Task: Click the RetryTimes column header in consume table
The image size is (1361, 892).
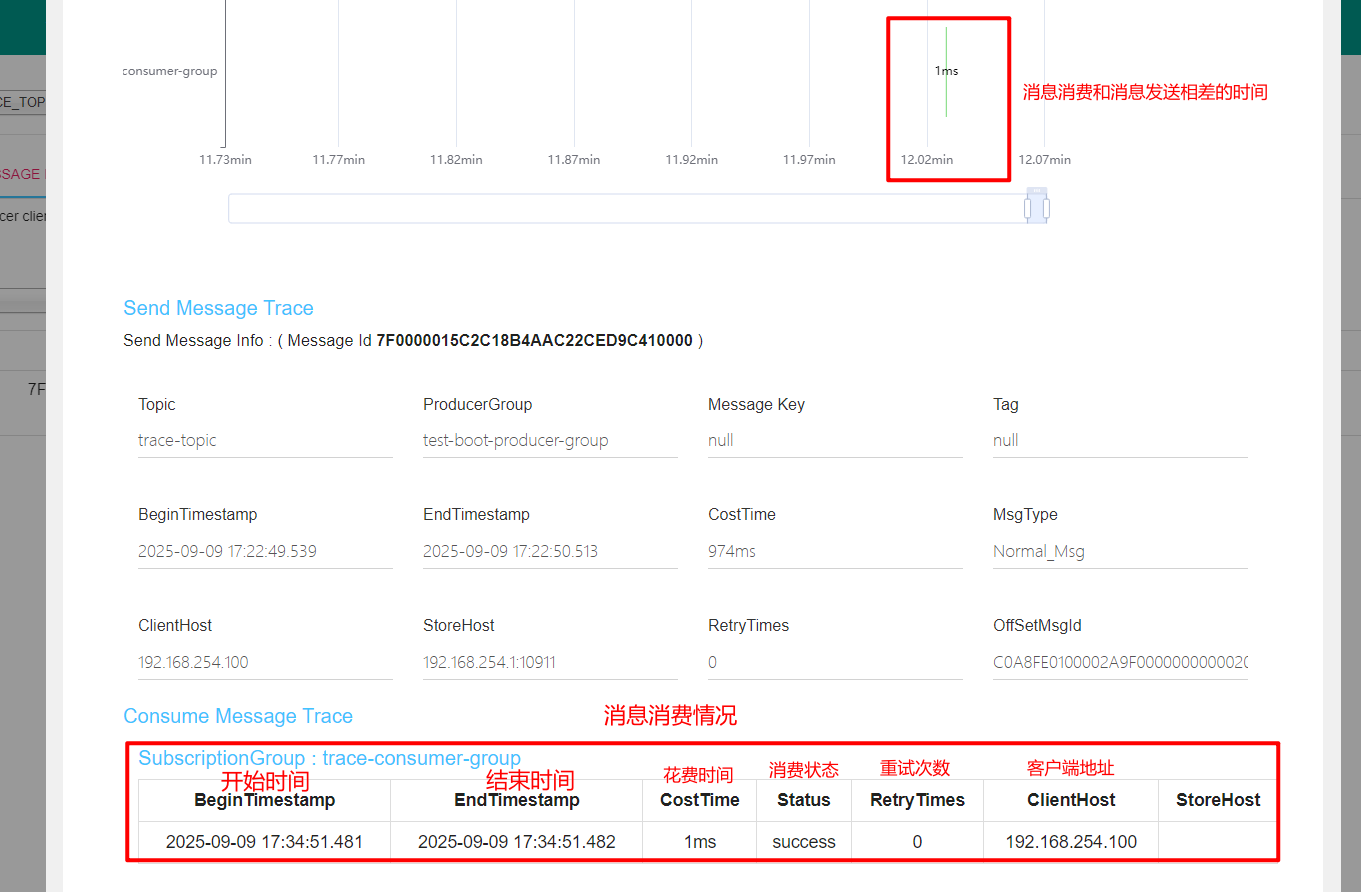Action: [x=917, y=800]
